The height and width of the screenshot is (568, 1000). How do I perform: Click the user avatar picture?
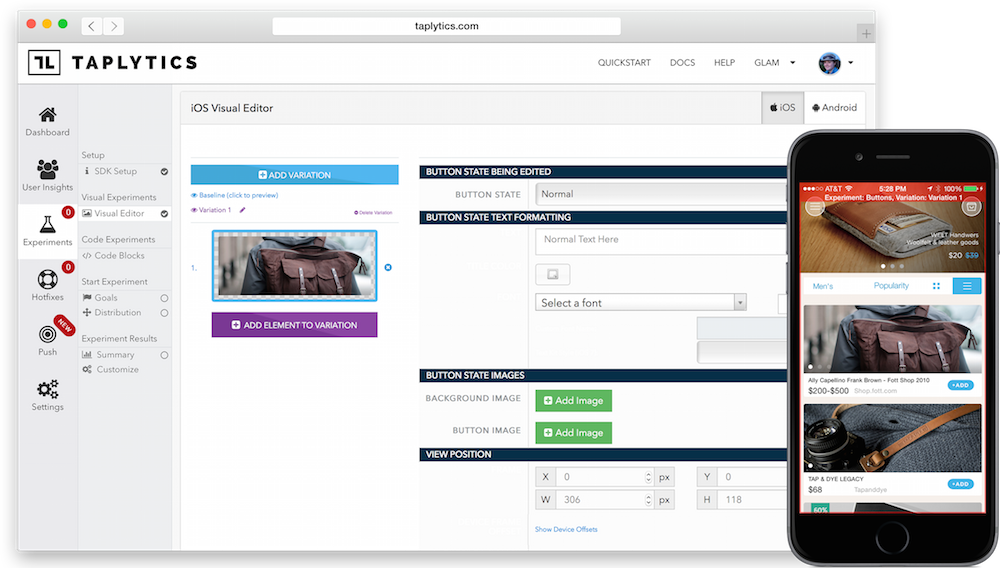coord(829,62)
